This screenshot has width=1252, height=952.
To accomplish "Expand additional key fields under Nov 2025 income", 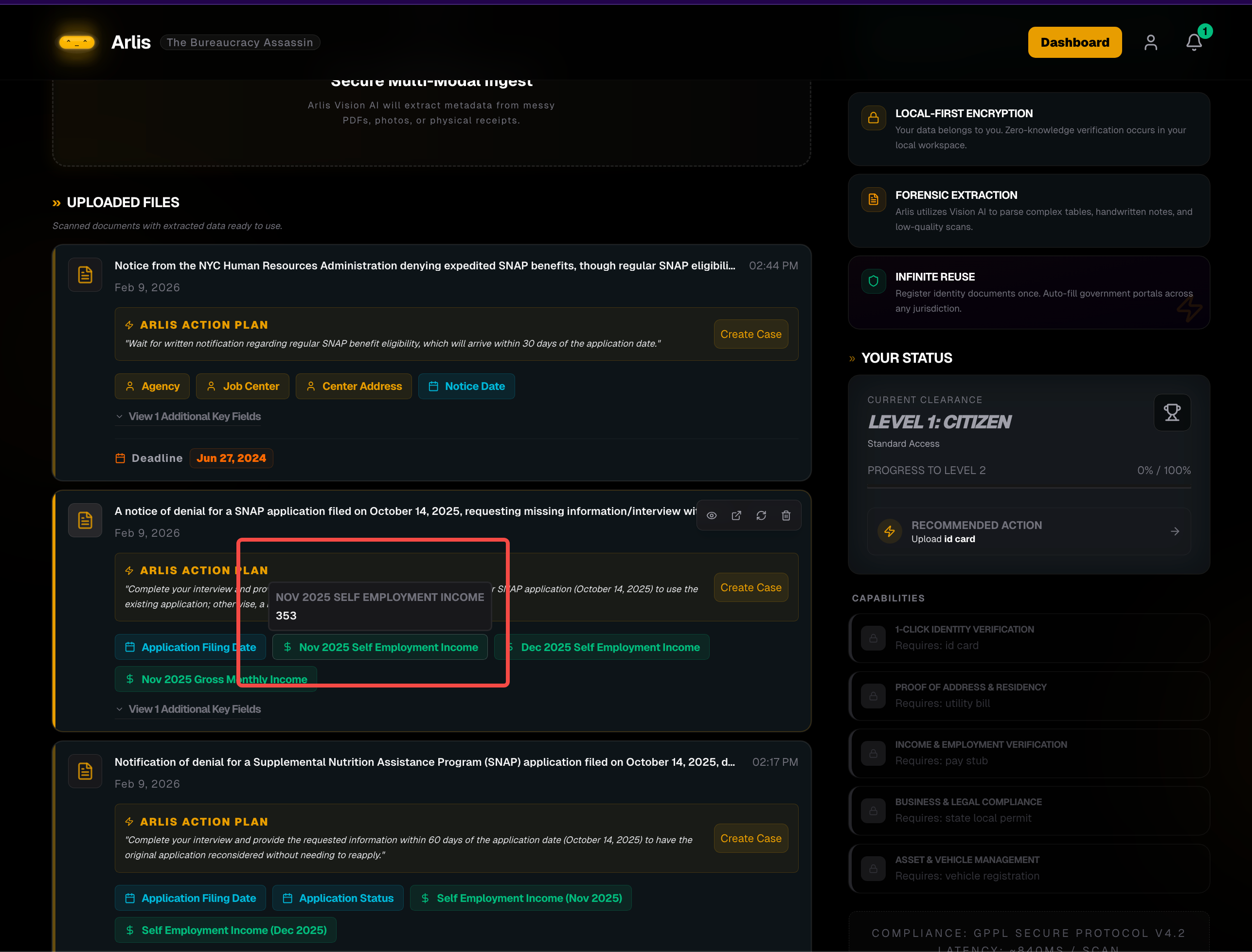I will coord(195,709).
